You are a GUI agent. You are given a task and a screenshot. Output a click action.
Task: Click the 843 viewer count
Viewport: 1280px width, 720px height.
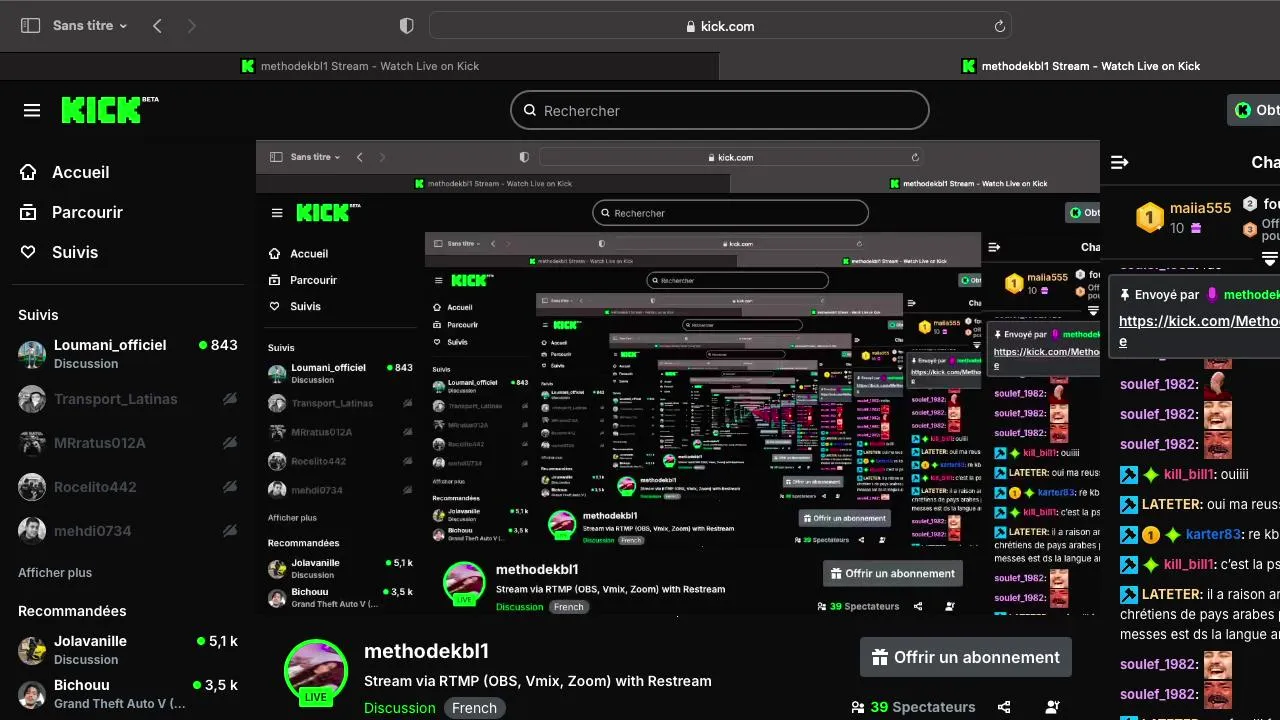(x=218, y=345)
